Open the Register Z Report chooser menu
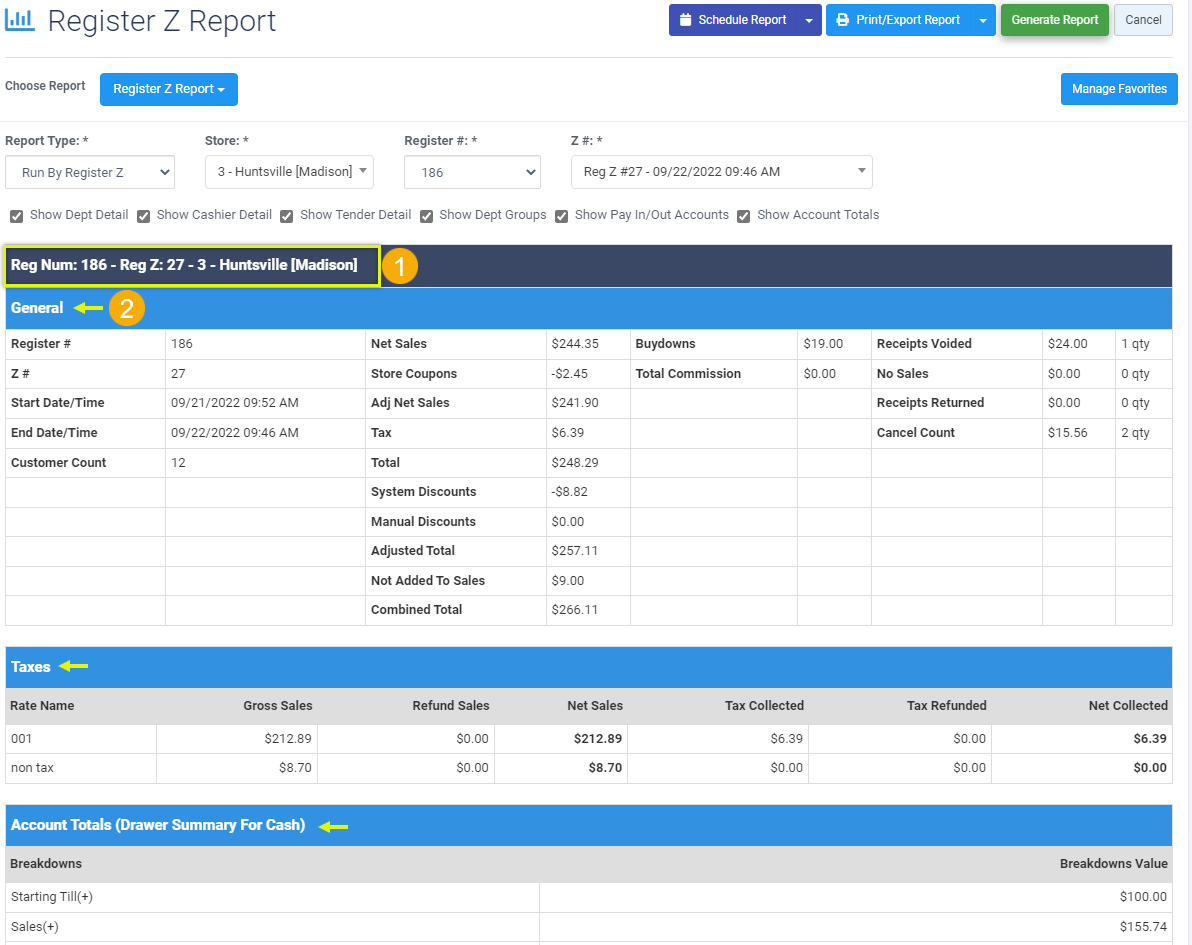 (168, 89)
